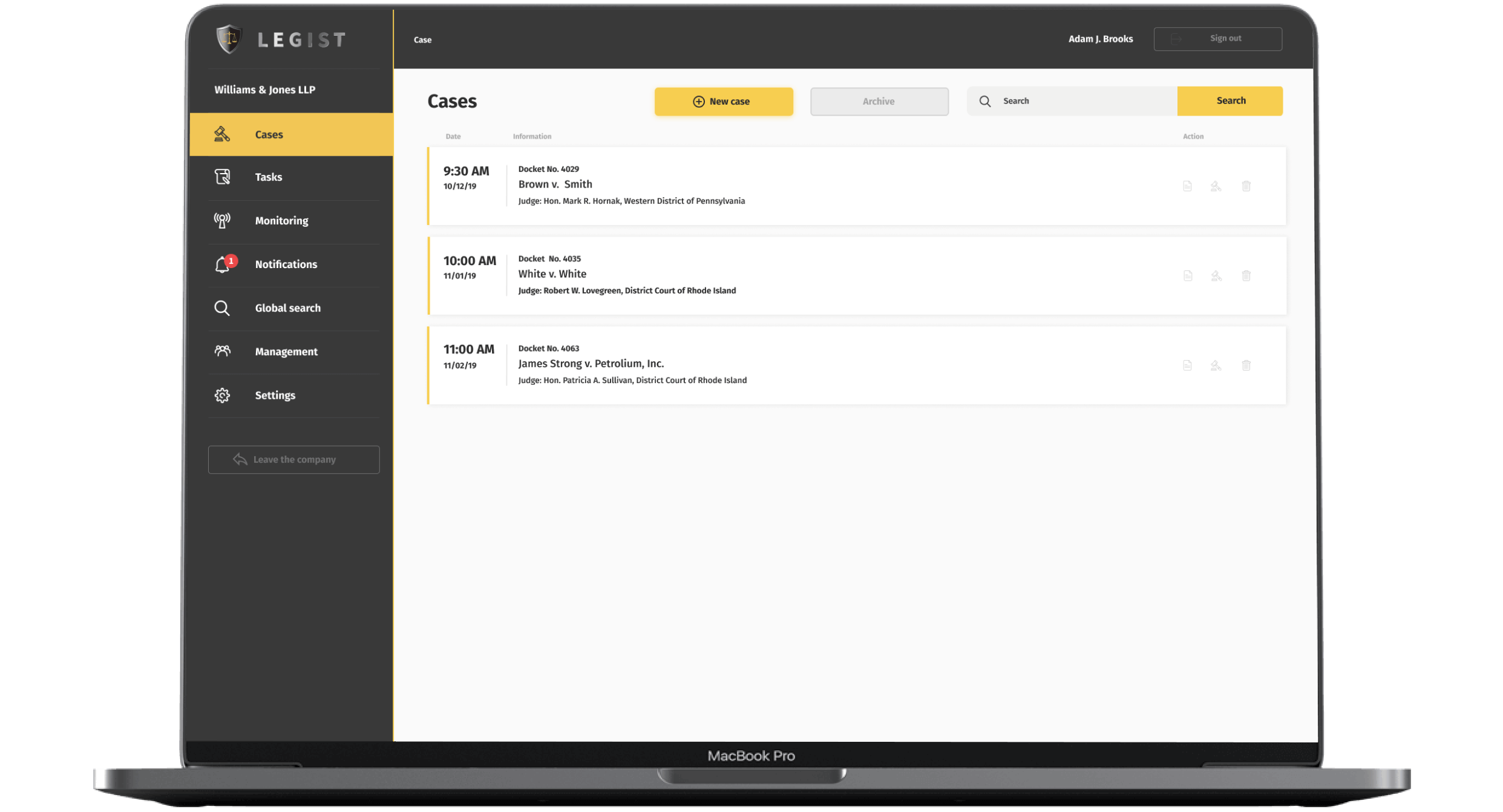
Task: Open the James Strong v. Petrolium, Inc. title
Action: click(x=591, y=363)
